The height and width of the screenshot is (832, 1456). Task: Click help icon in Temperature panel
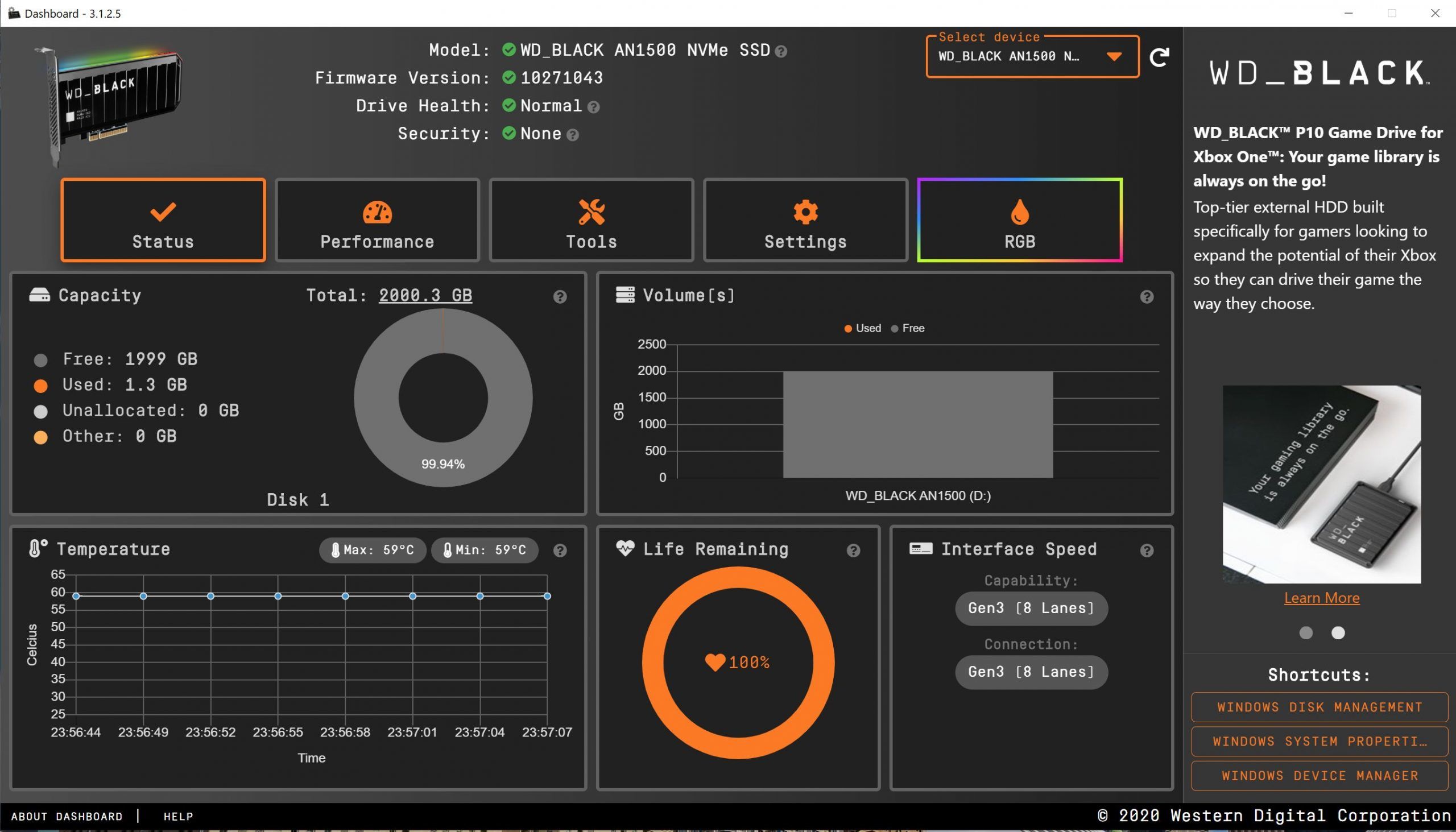click(560, 550)
